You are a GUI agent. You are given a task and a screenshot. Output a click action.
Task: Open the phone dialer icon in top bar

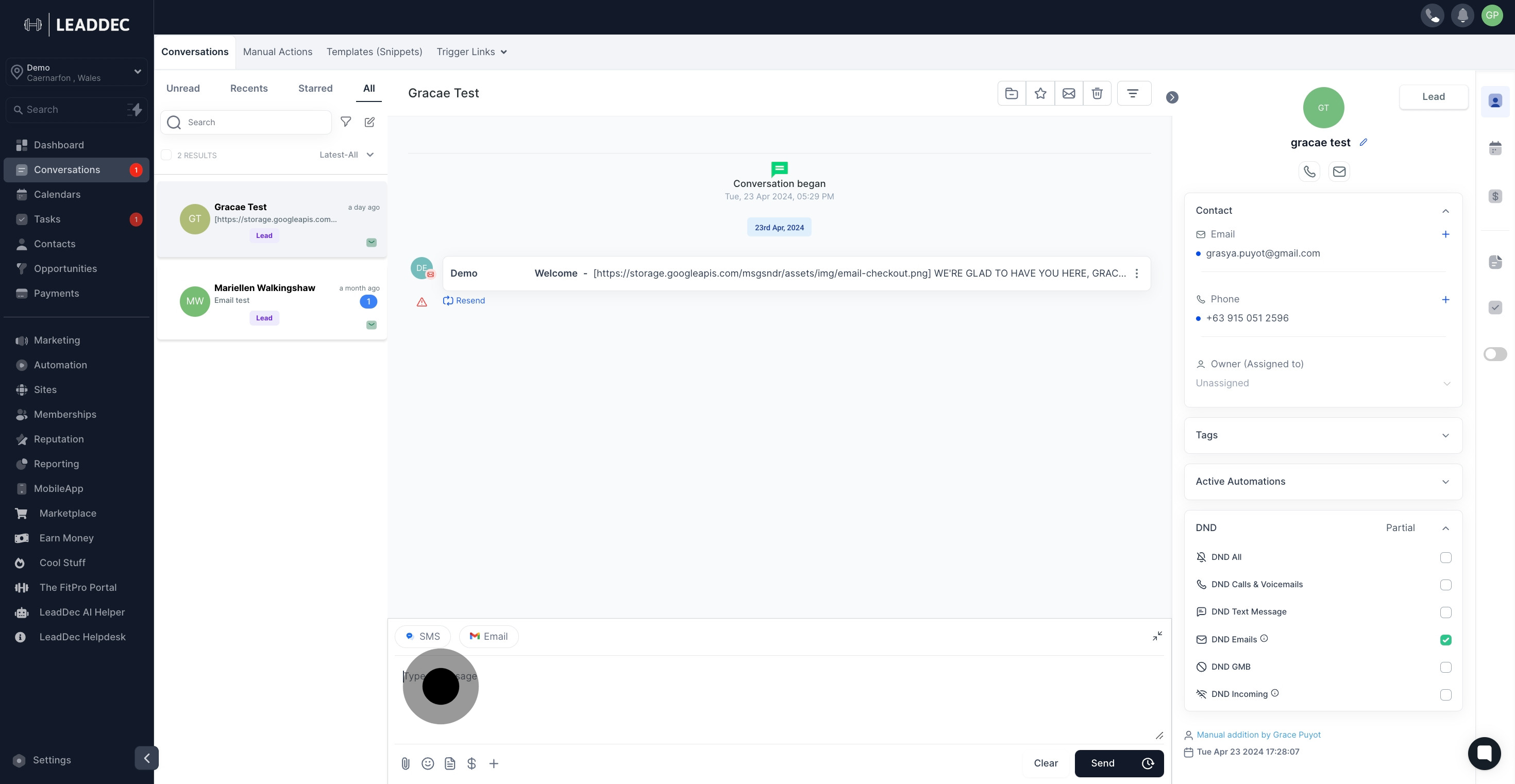[x=1432, y=16]
